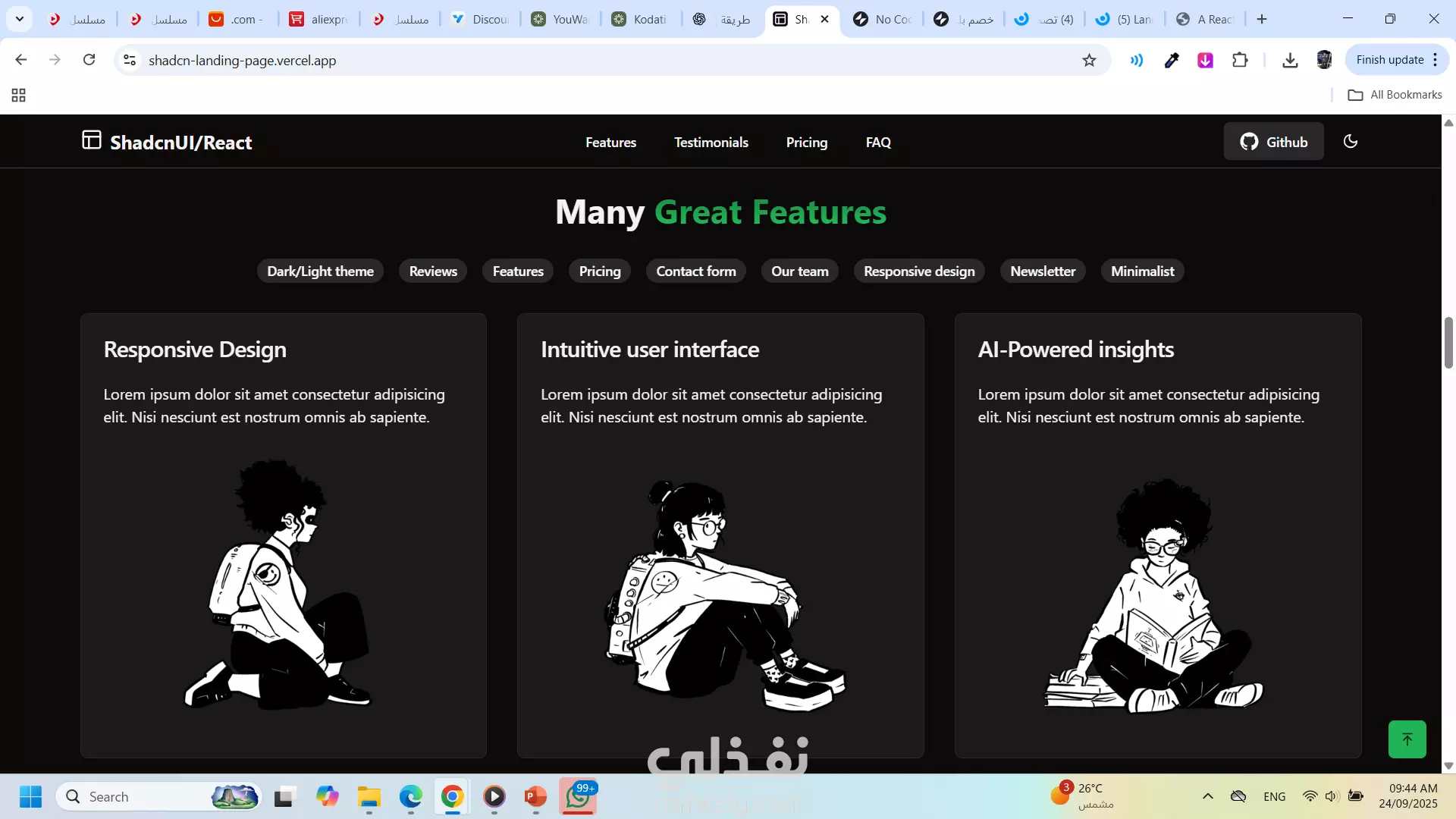Bookmark this page with the star icon
This screenshot has width=1456, height=819.
(x=1089, y=60)
